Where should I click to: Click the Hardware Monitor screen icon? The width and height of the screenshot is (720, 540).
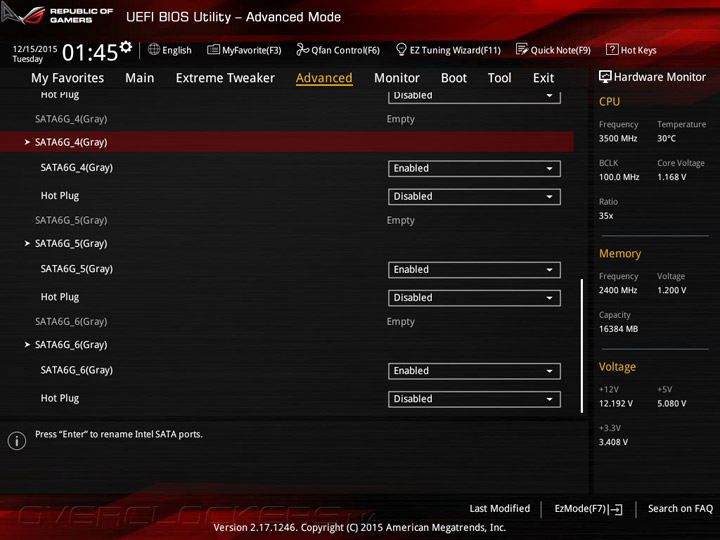click(x=605, y=77)
